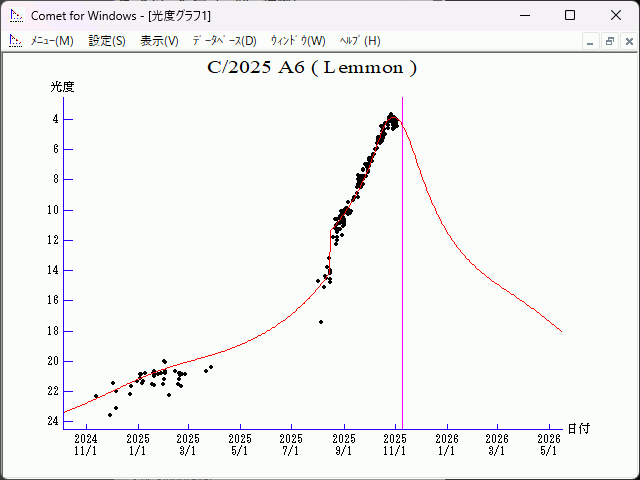
Task: Click the 日付 date axis label
Action: 578,428
